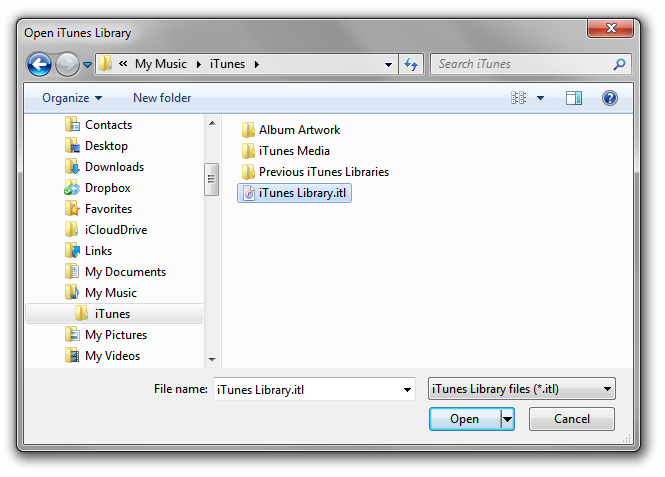
Task: Click New folder
Action: tap(162, 98)
